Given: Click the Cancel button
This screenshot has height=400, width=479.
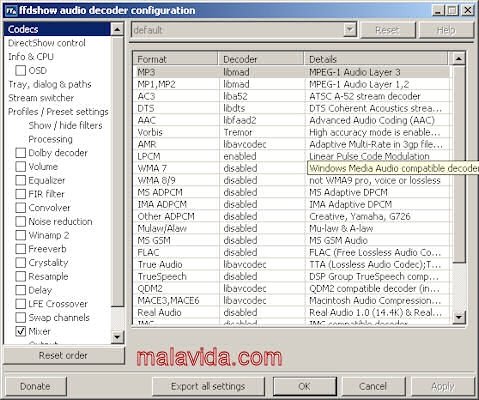Looking at the screenshot, I should pyautogui.click(x=373, y=386).
